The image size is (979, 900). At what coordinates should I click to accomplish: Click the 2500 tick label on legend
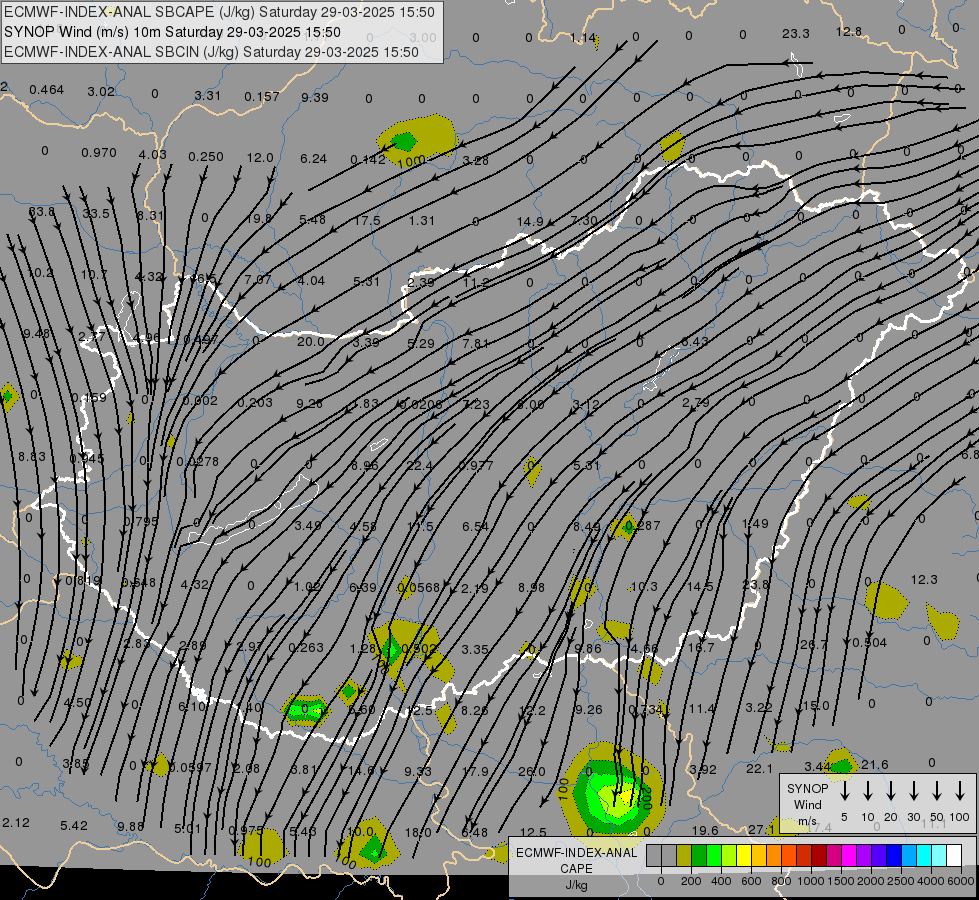click(x=901, y=881)
